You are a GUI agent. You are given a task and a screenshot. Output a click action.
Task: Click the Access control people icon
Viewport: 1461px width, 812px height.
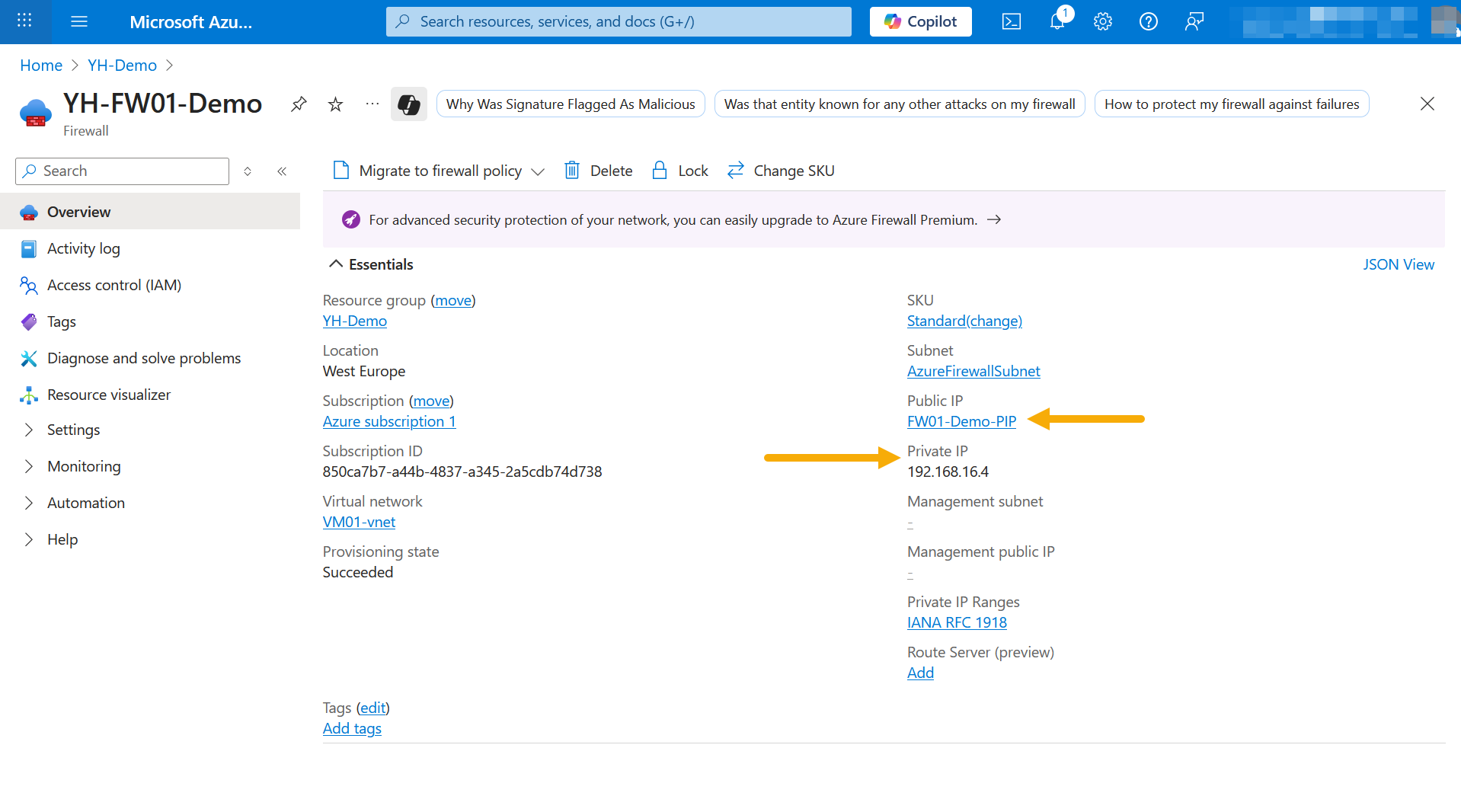coord(29,285)
